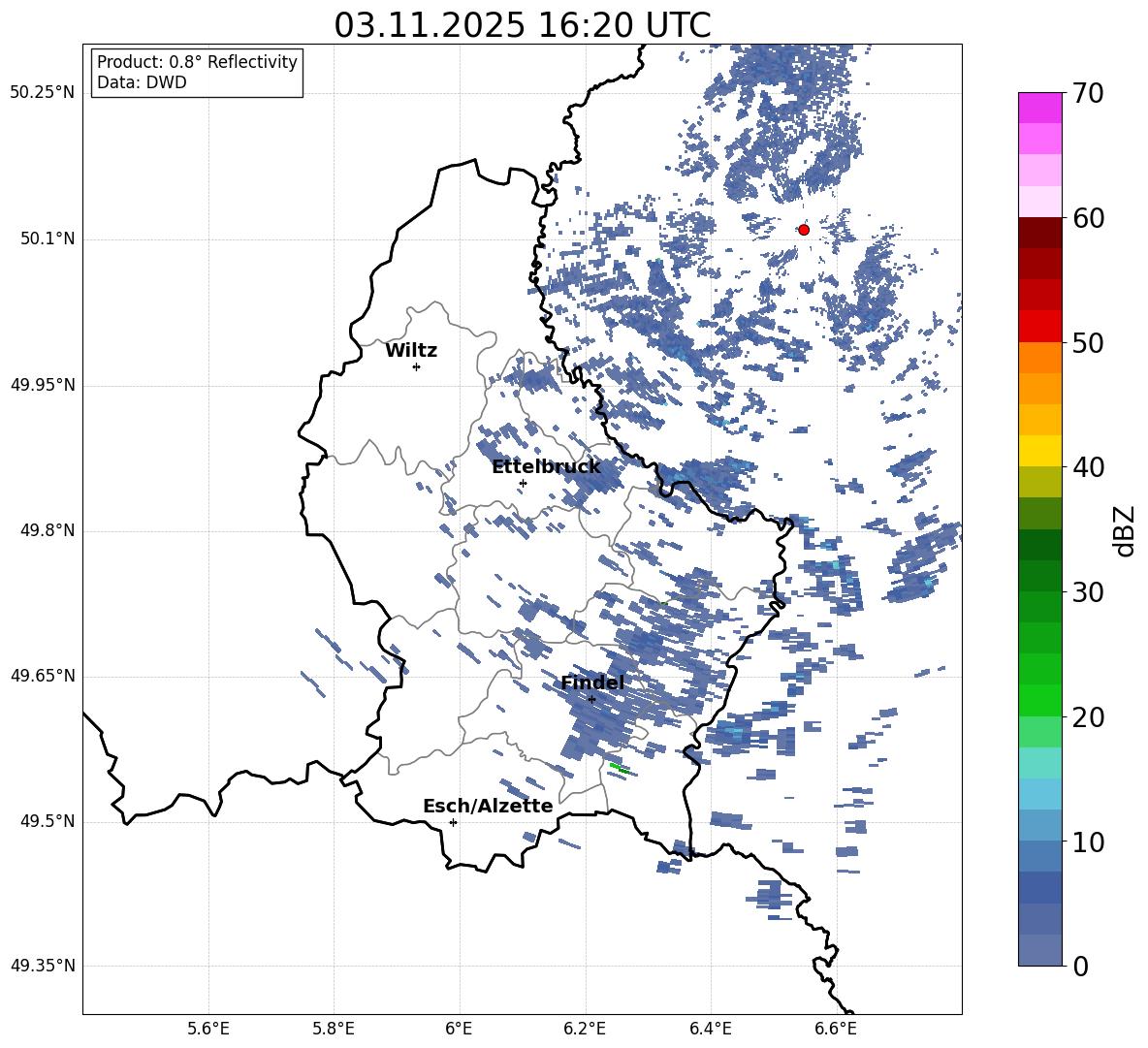Viewport: 1148px width, 1048px height.
Task: Click the 40 tick label on colorbar
Action: pos(1087,467)
